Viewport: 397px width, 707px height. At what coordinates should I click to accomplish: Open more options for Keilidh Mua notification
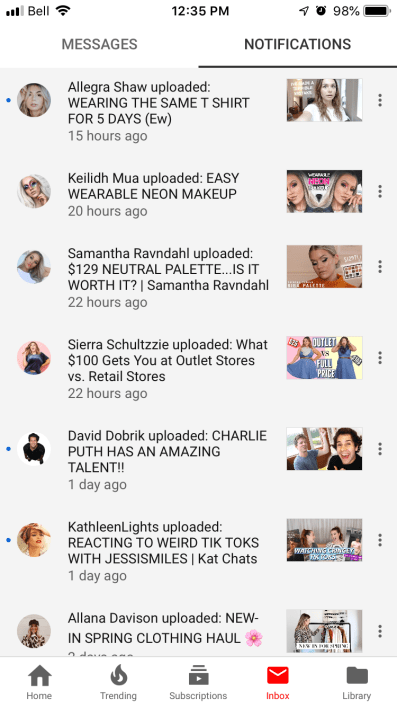pos(380,191)
